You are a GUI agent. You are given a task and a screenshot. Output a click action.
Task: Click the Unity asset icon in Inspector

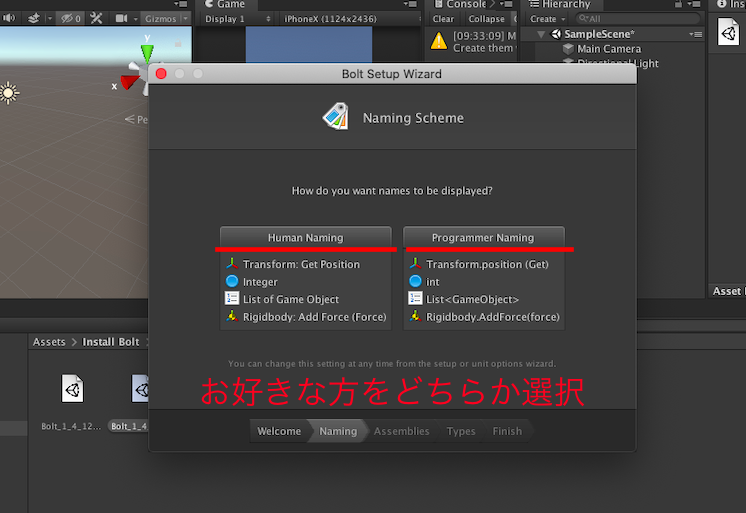pos(728,31)
